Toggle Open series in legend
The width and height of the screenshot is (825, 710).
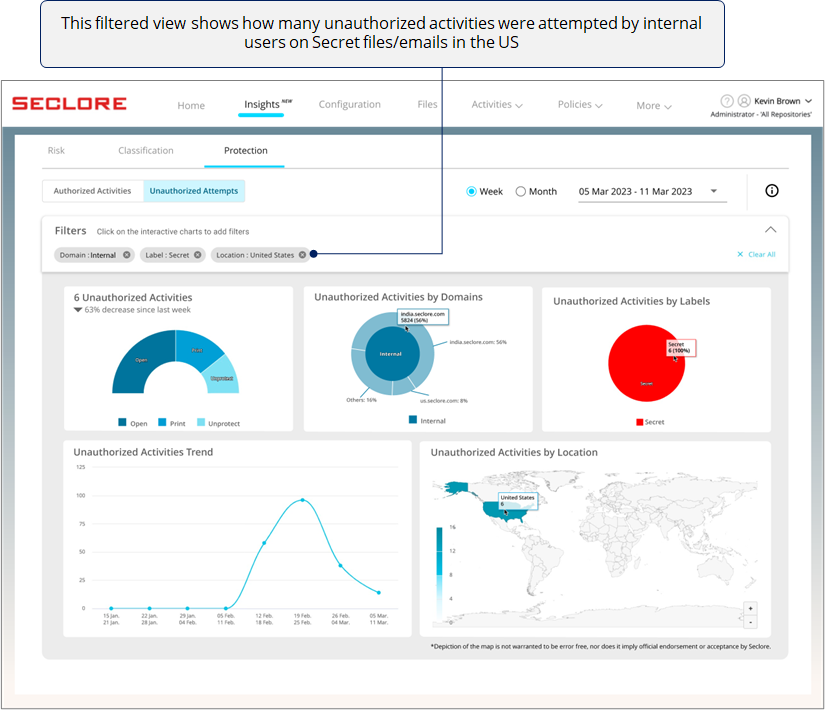pyautogui.click(x=133, y=423)
